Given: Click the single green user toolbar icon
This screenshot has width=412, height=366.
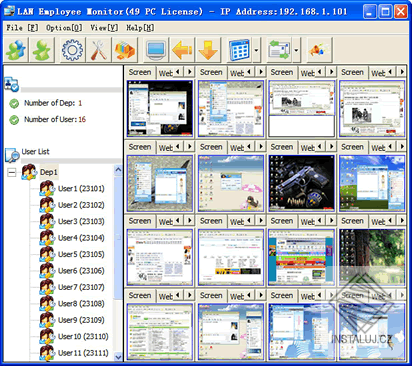Looking at the screenshot, I should (42, 50).
